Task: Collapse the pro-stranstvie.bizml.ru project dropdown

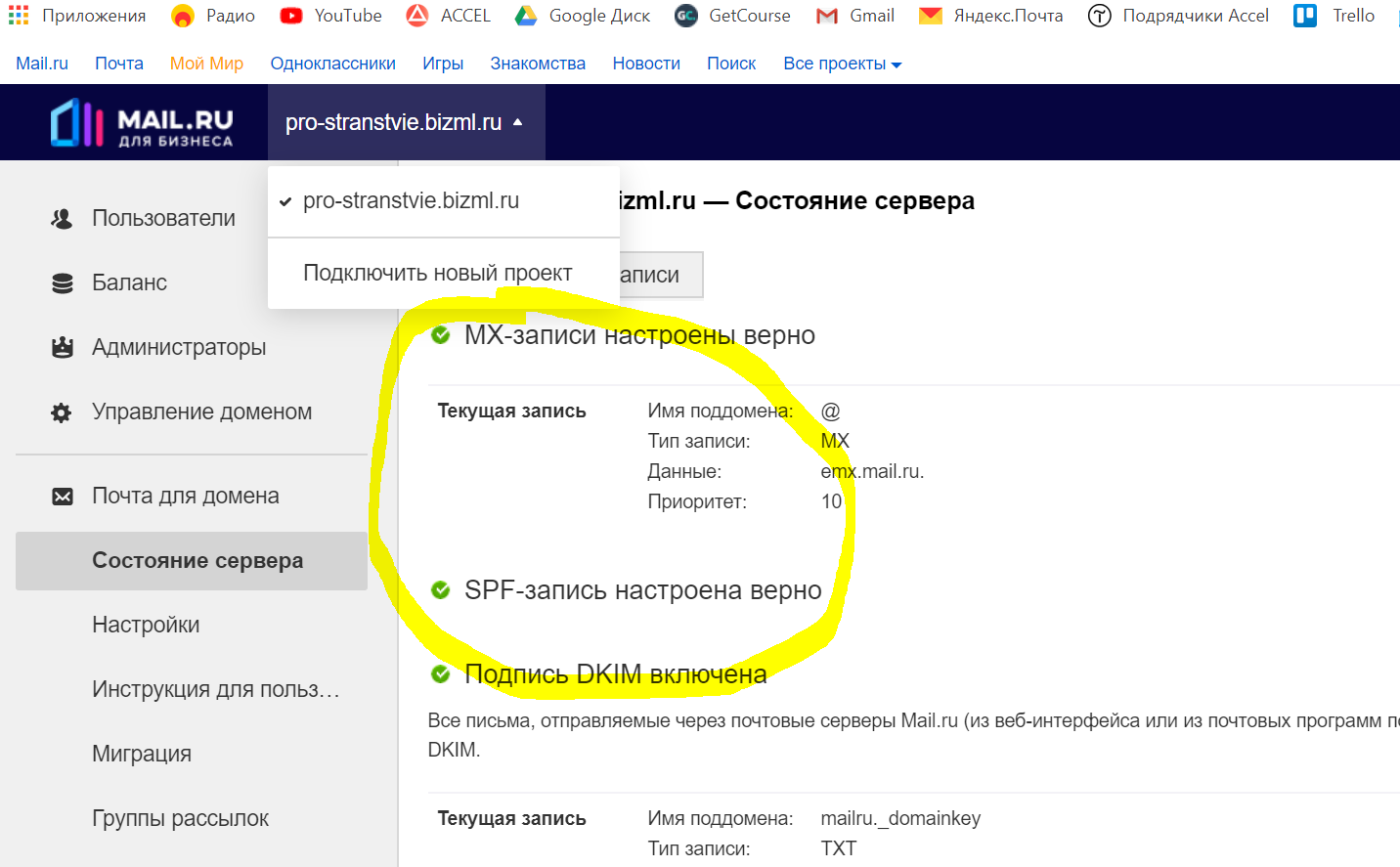Action: [405, 122]
